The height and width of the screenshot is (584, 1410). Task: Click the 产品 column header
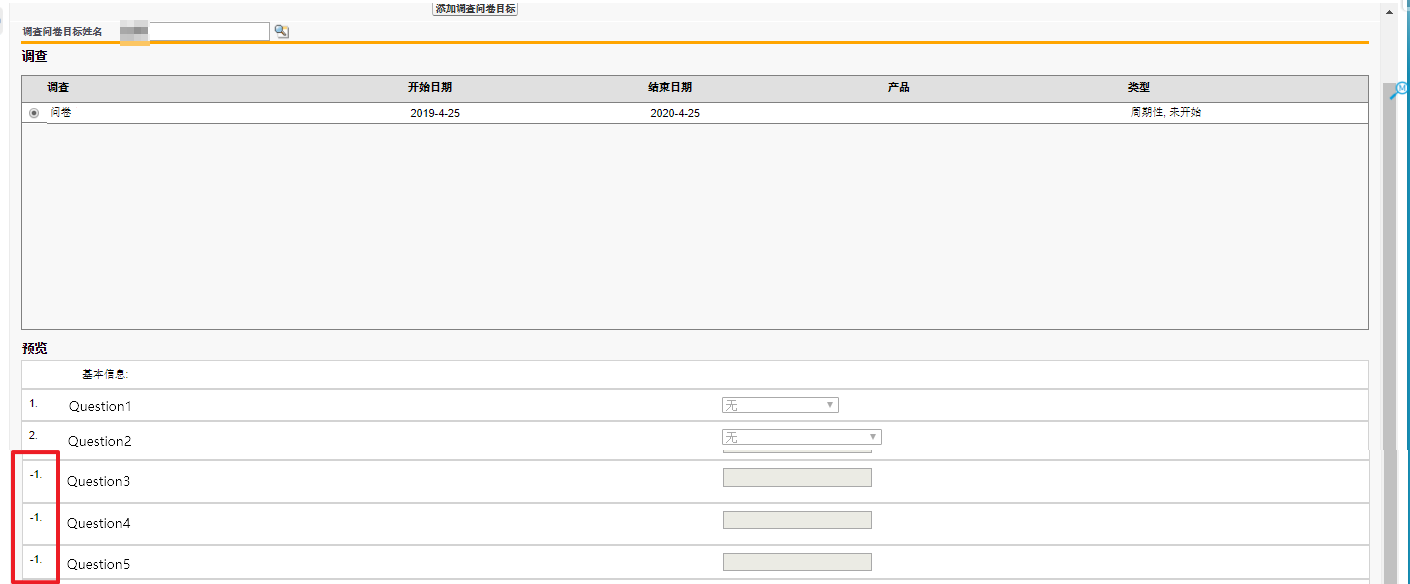tap(898, 88)
